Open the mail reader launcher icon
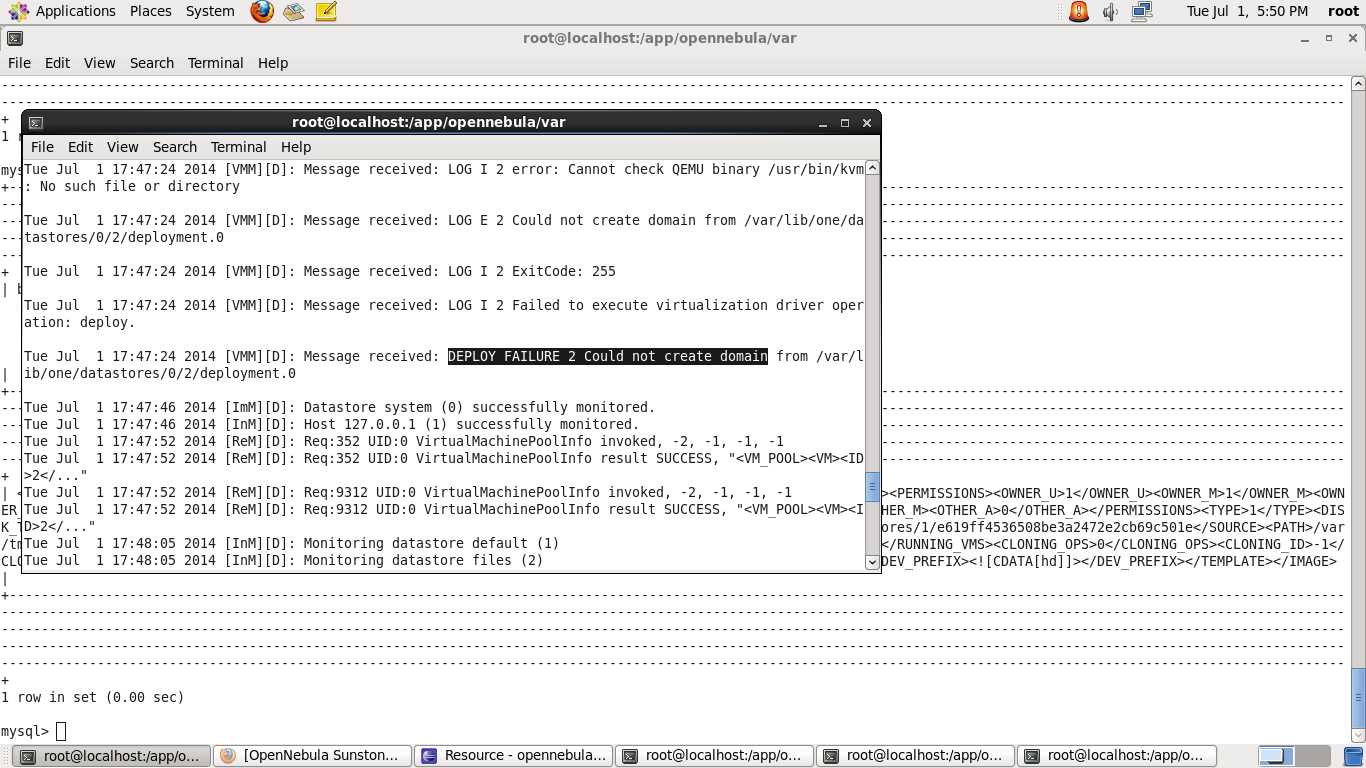Screen dimensions: 1366x768 click(293, 12)
